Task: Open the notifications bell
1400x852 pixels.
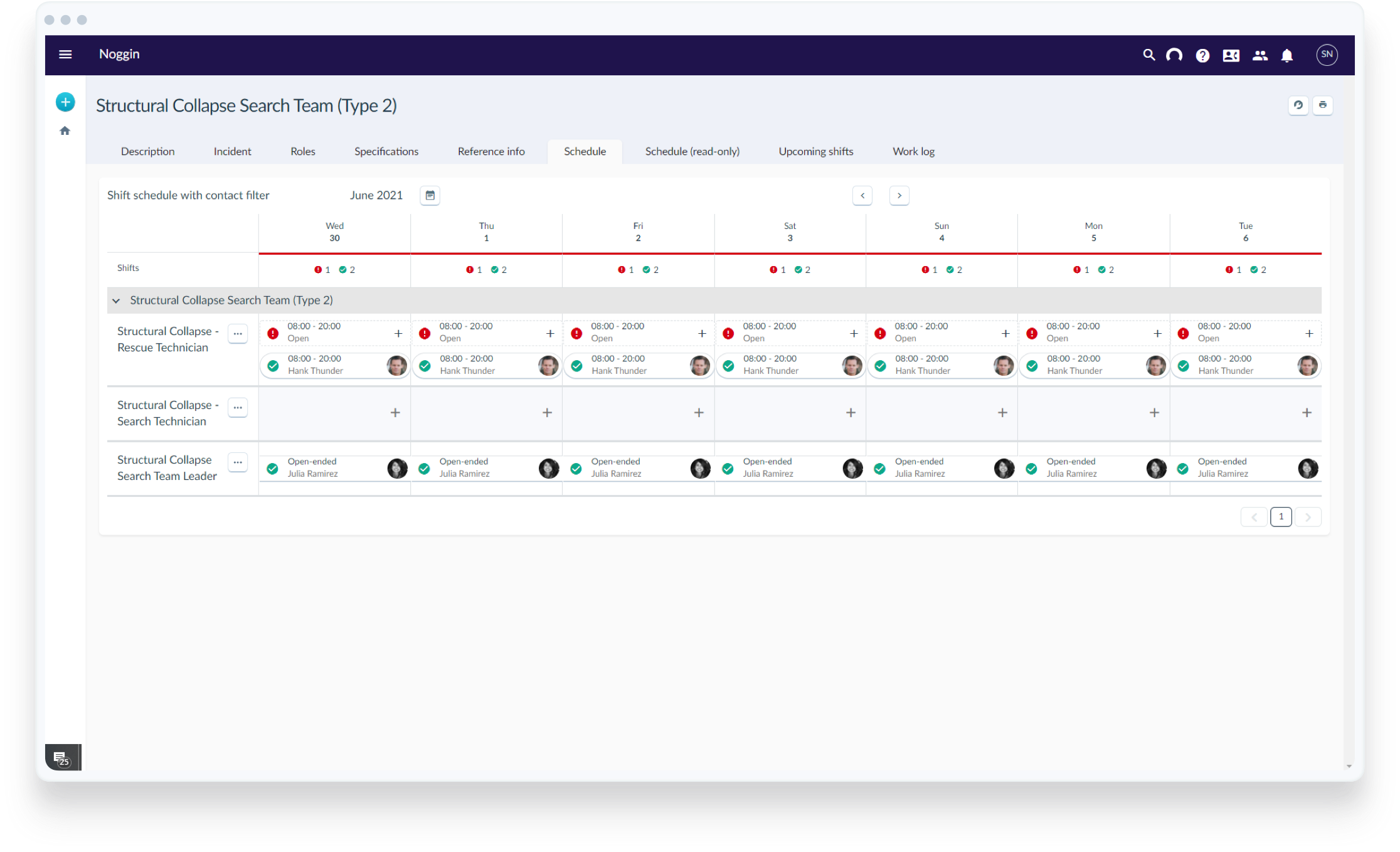Action: (x=1287, y=55)
